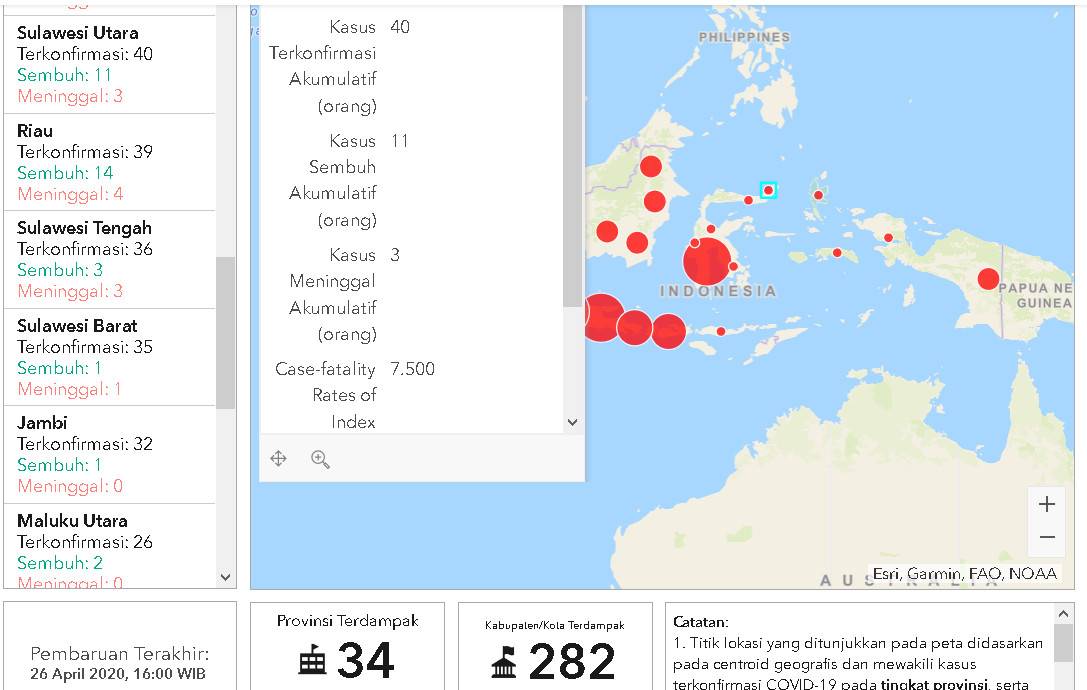Select Sulawesi Tengah in province list

click(x=110, y=259)
